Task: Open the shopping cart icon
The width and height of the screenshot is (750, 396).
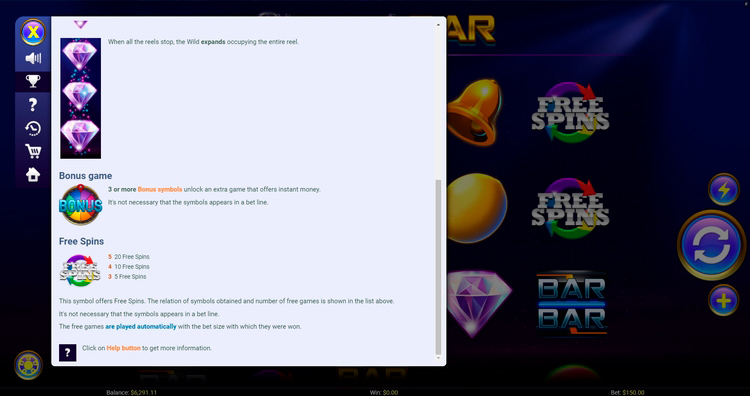Action: [x=33, y=151]
